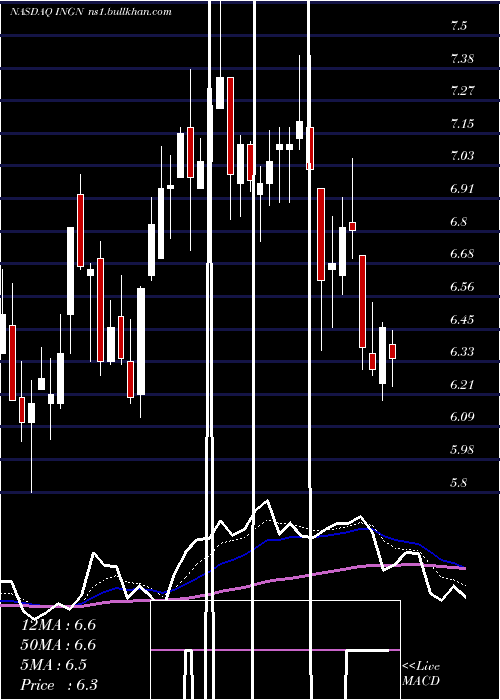Click the 6.21 price axis label
This screenshot has width=500, height=700.
click(462, 384)
